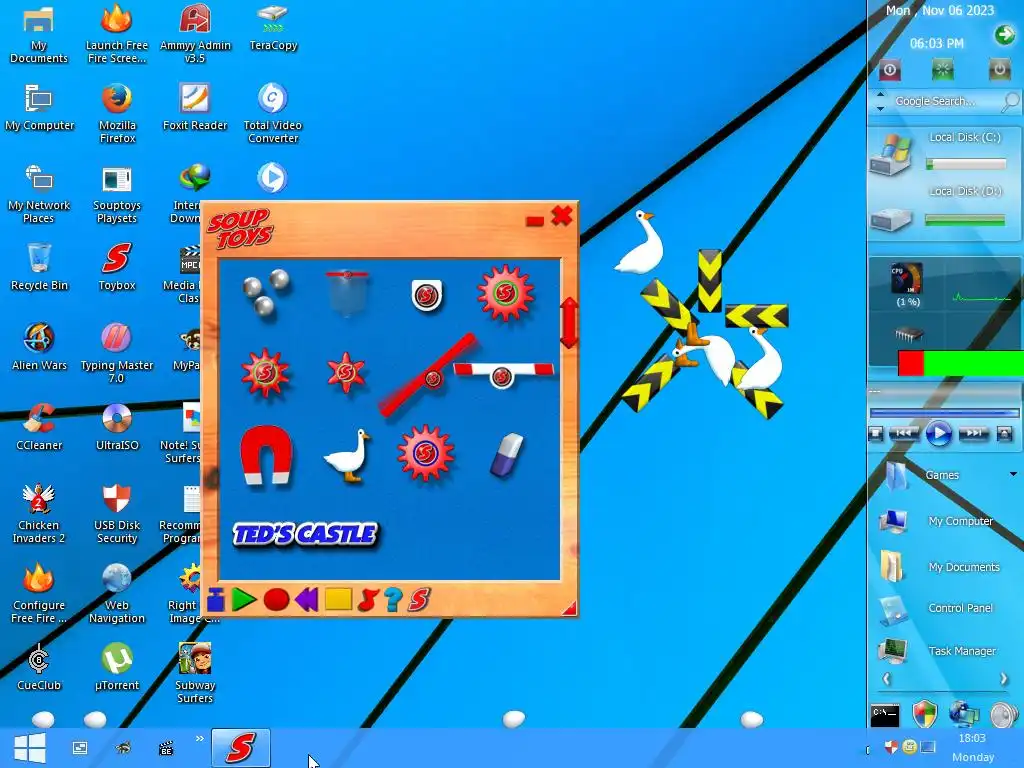Select the Recycle Bin icon
This screenshot has width=1024, height=768.
39,265
